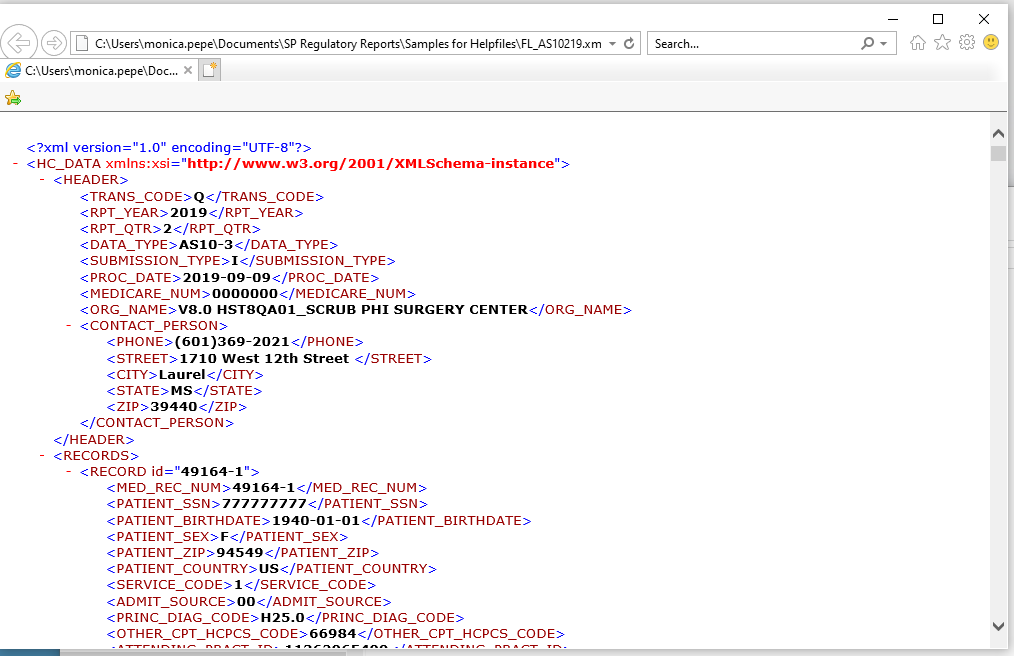The image size is (1014, 656).
Task: Click the smiley feedback icon
Action: (991, 43)
